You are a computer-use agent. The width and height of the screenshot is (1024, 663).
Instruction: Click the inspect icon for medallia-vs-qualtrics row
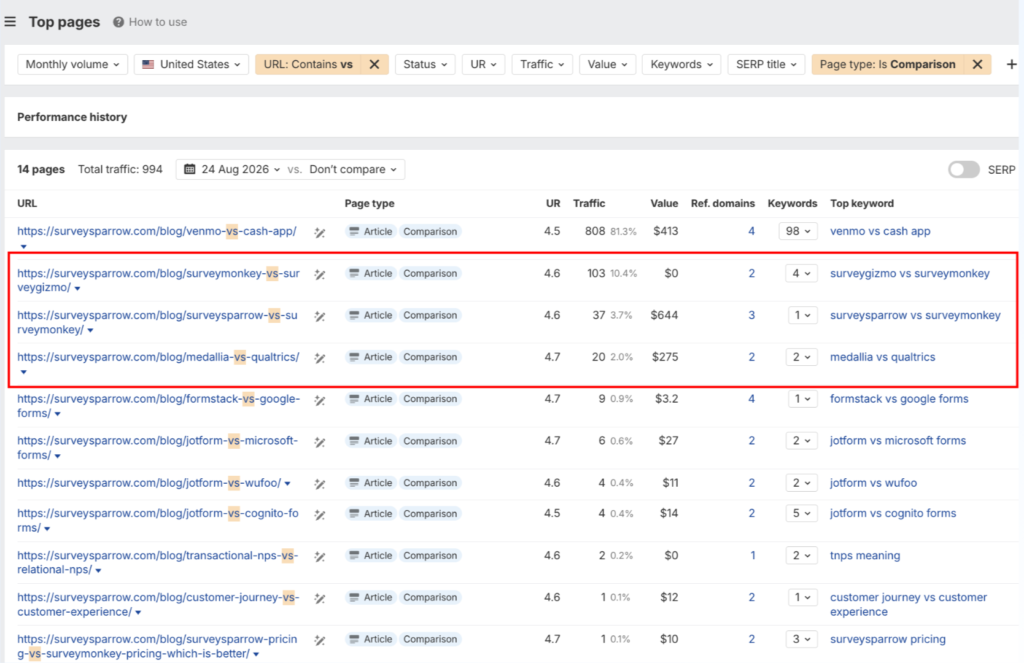(x=319, y=358)
